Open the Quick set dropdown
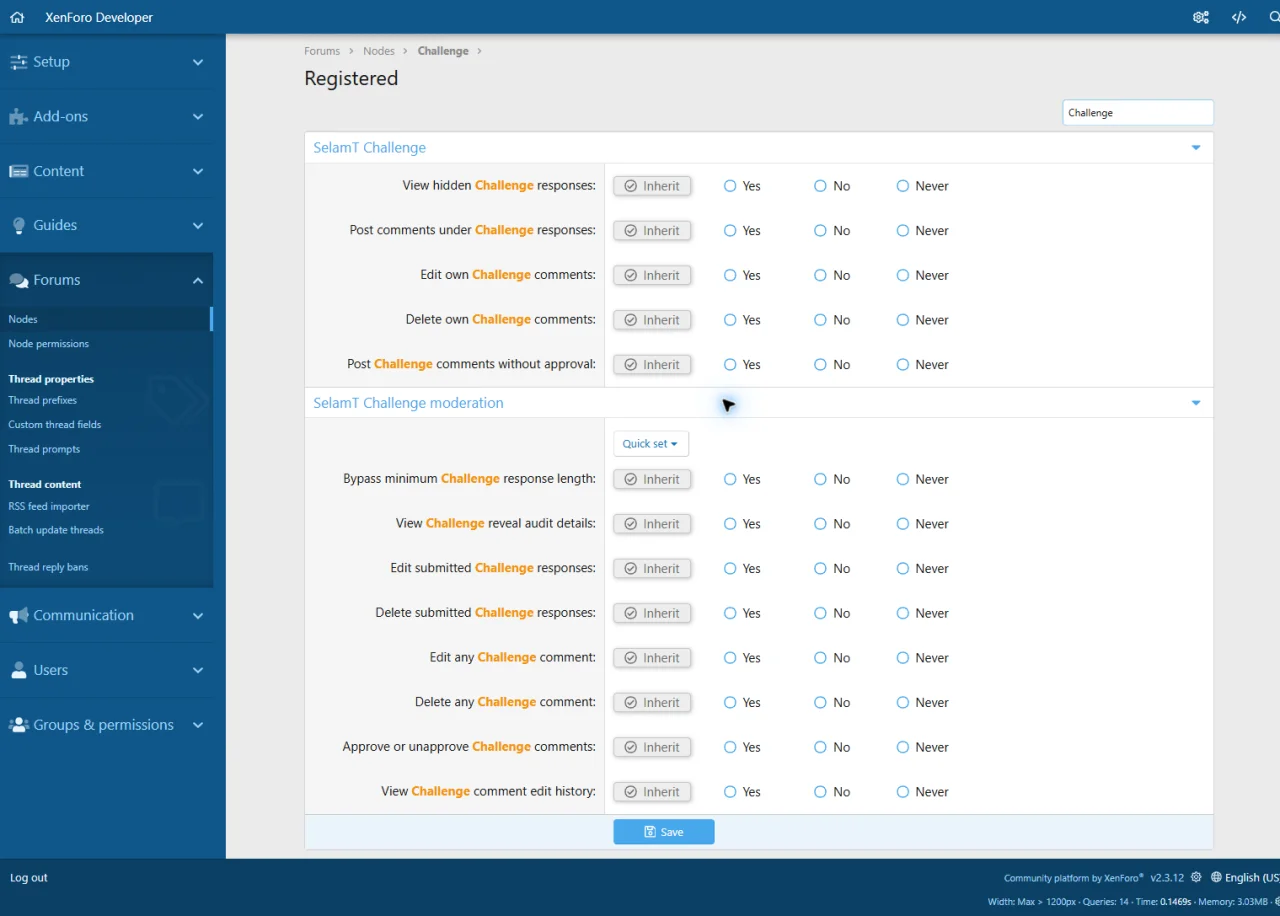1280x916 pixels. coord(651,444)
